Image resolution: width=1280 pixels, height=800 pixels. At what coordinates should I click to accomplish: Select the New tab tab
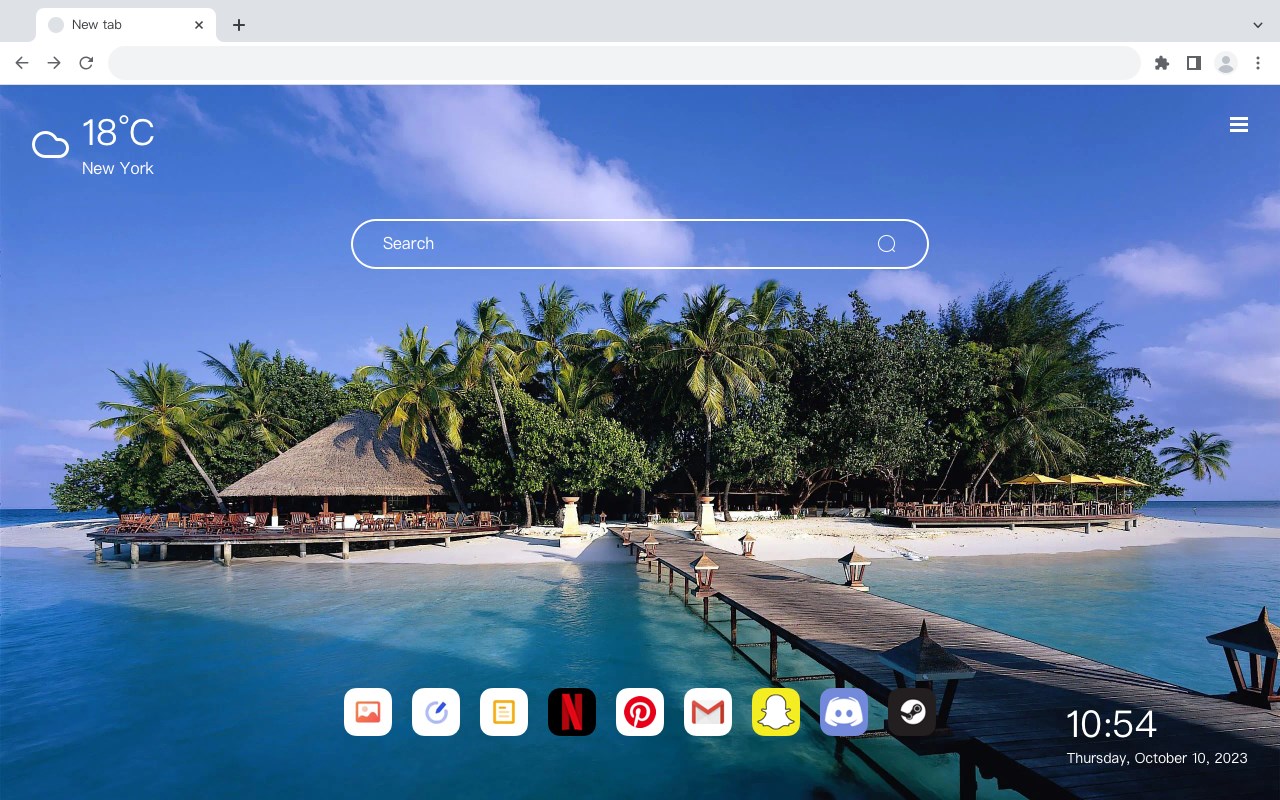click(x=126, y=25)
